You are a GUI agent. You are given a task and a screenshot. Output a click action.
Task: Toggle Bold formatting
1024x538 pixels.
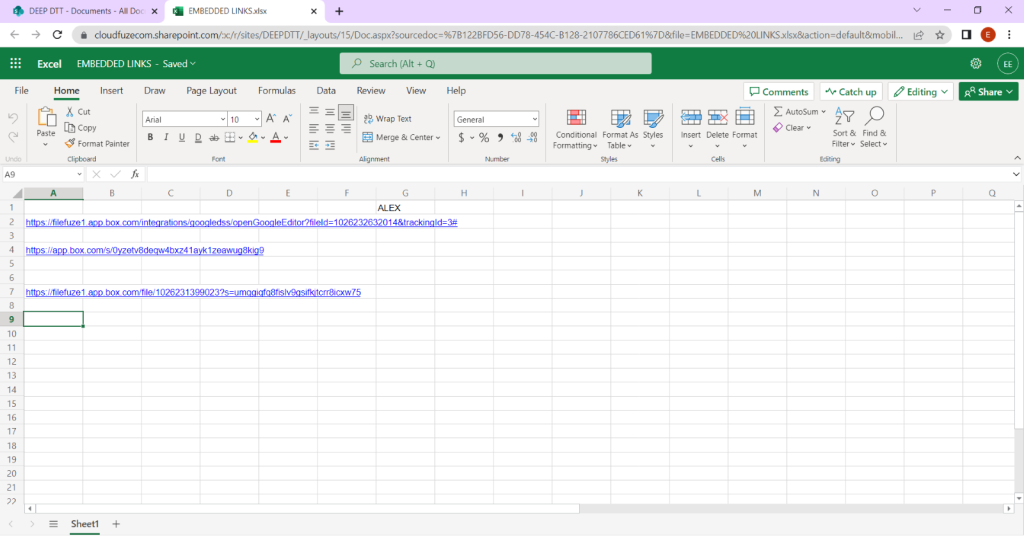[150, 138]
